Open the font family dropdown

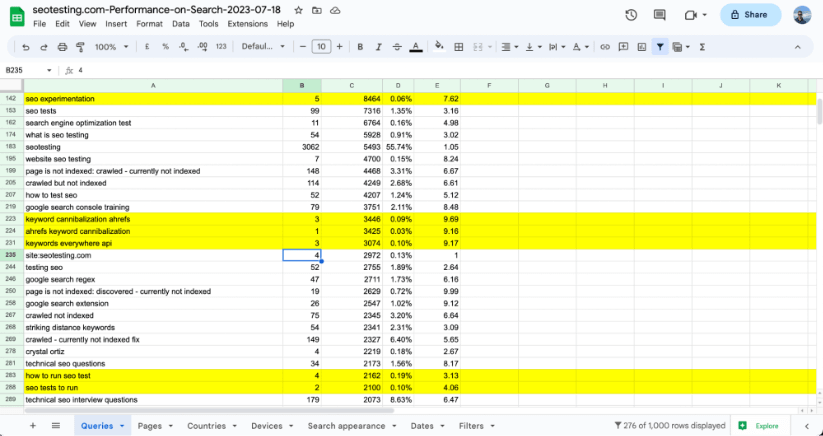click(x=263, y=47)
